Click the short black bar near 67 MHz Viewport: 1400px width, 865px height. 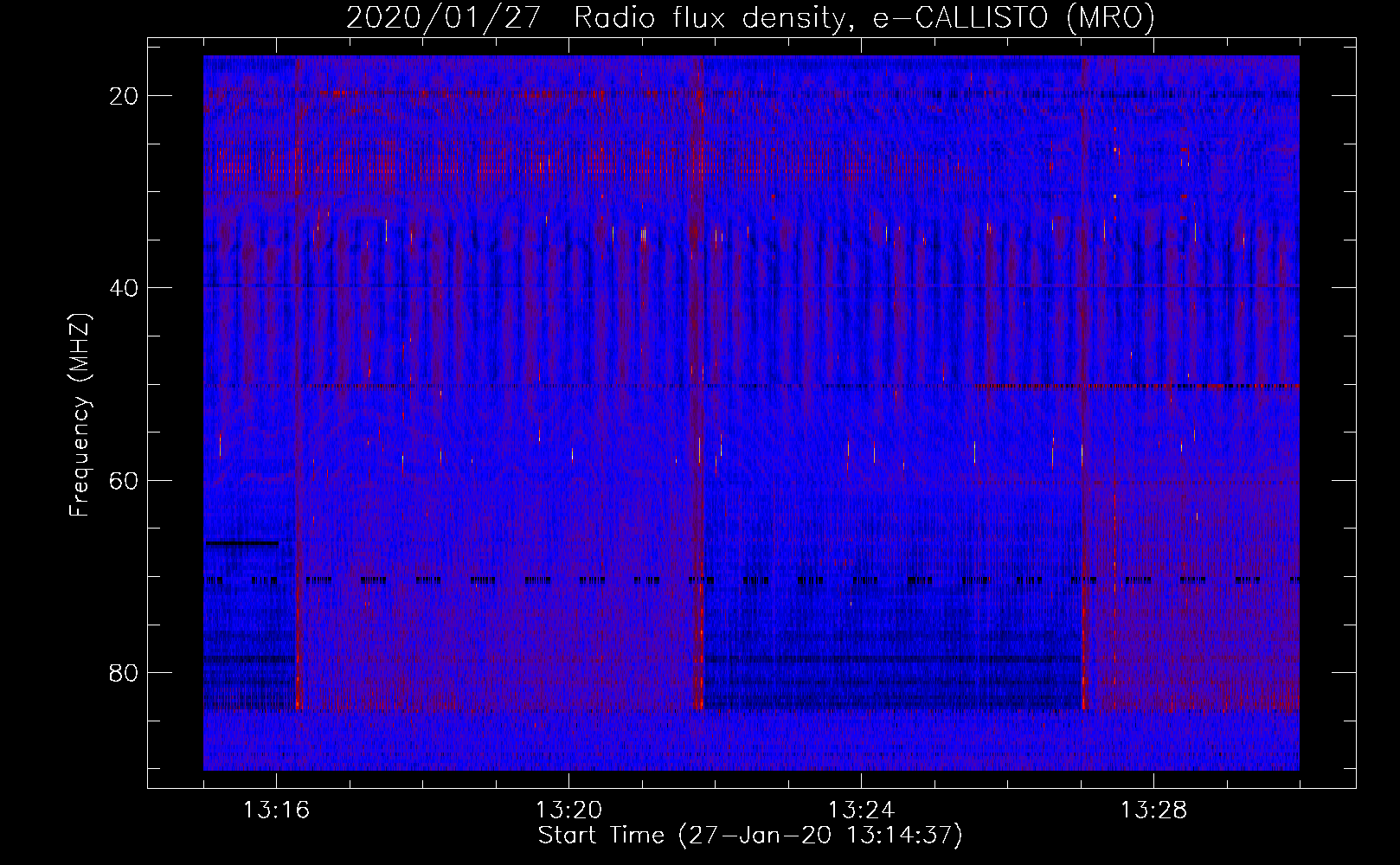coord(241,543)
